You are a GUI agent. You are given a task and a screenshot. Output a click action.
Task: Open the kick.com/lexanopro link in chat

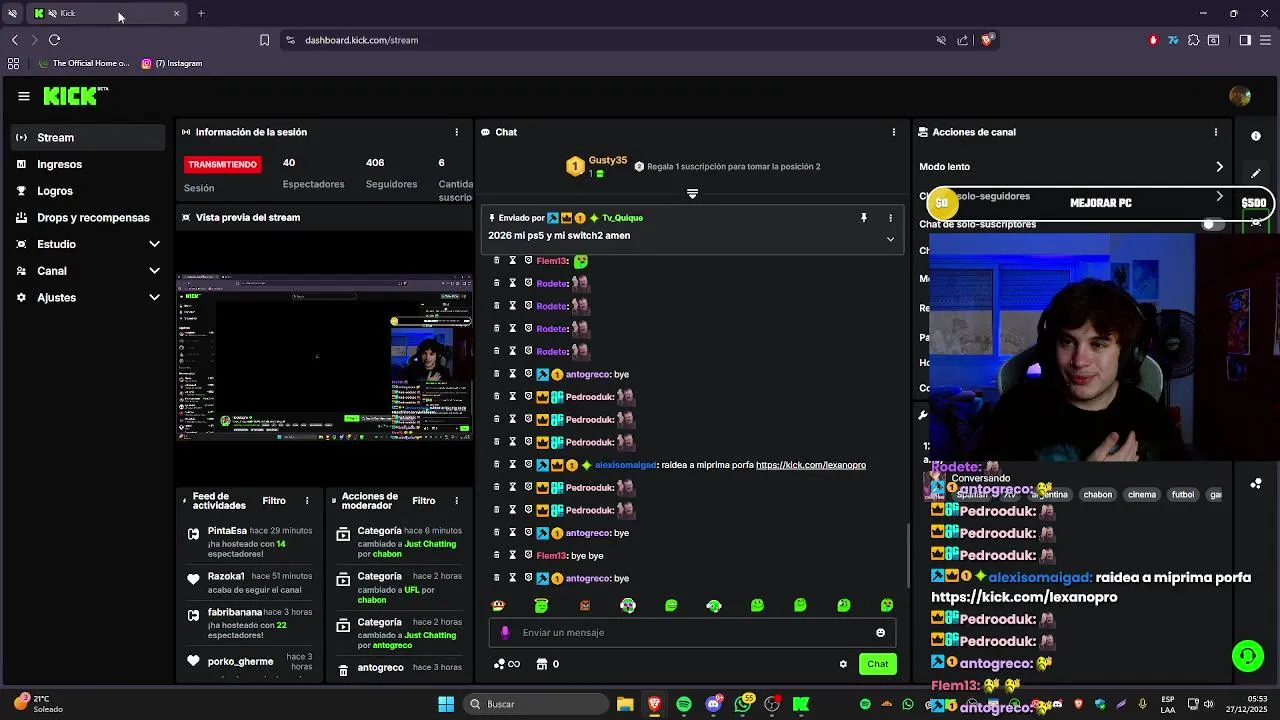pyautogui.click(x=811, y=465)
